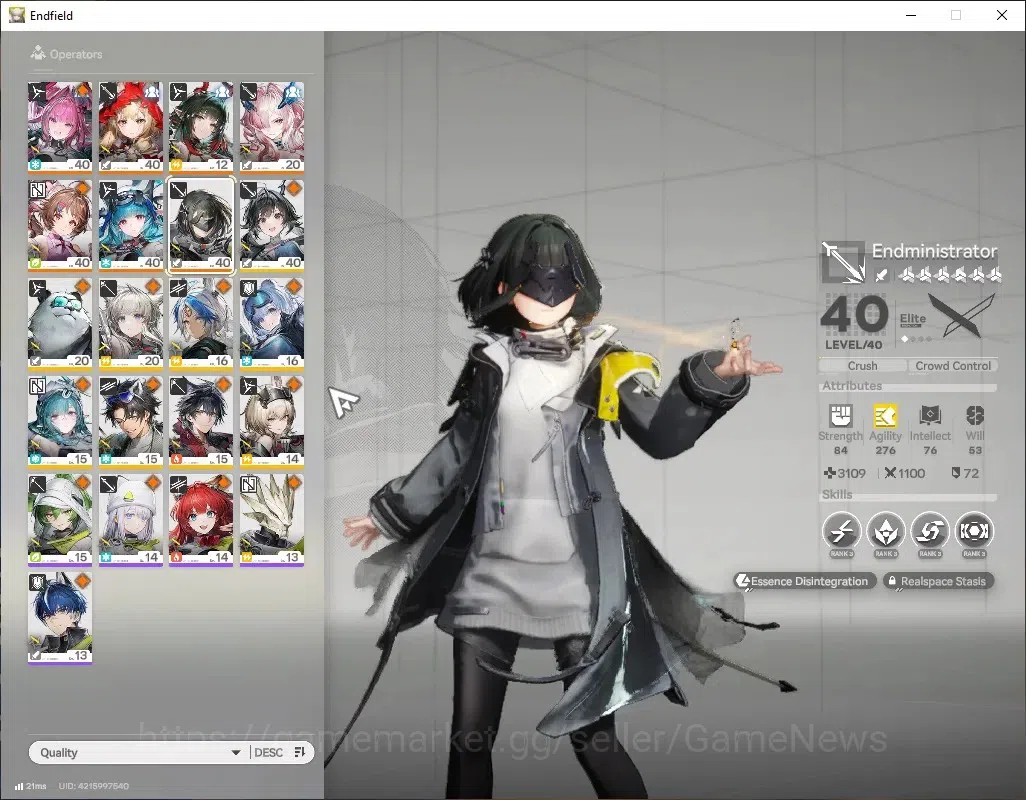Select red-haired operator card level 14
This screenshot has width=1026, height=800.
click(x=201, y=520)
